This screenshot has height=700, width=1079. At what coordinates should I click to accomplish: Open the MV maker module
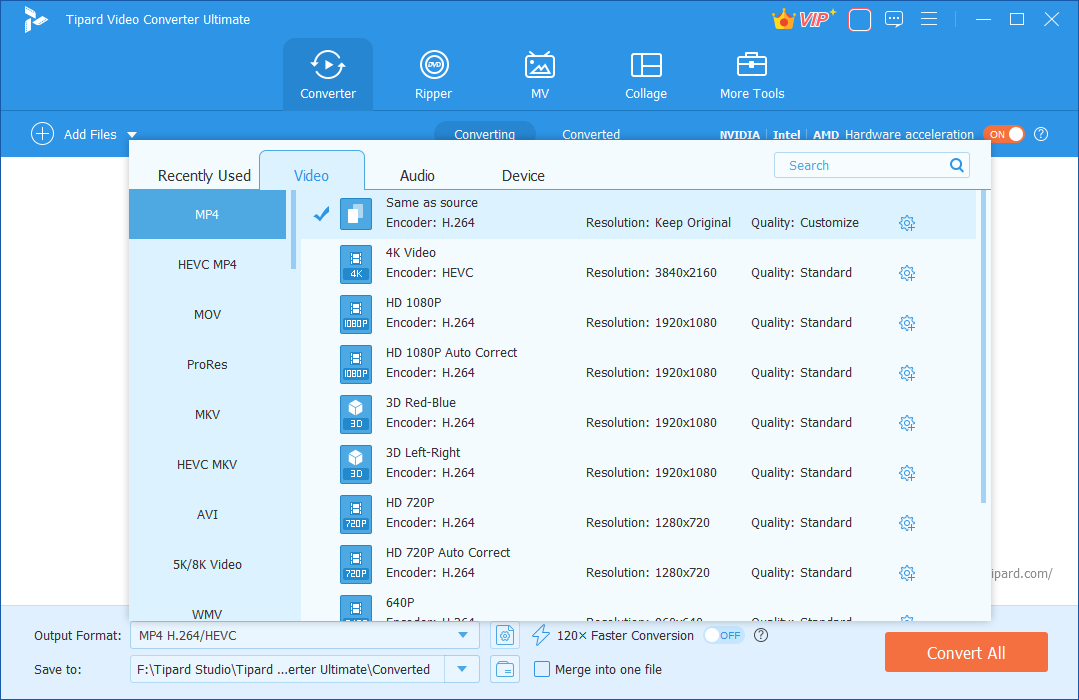(540, 74)
